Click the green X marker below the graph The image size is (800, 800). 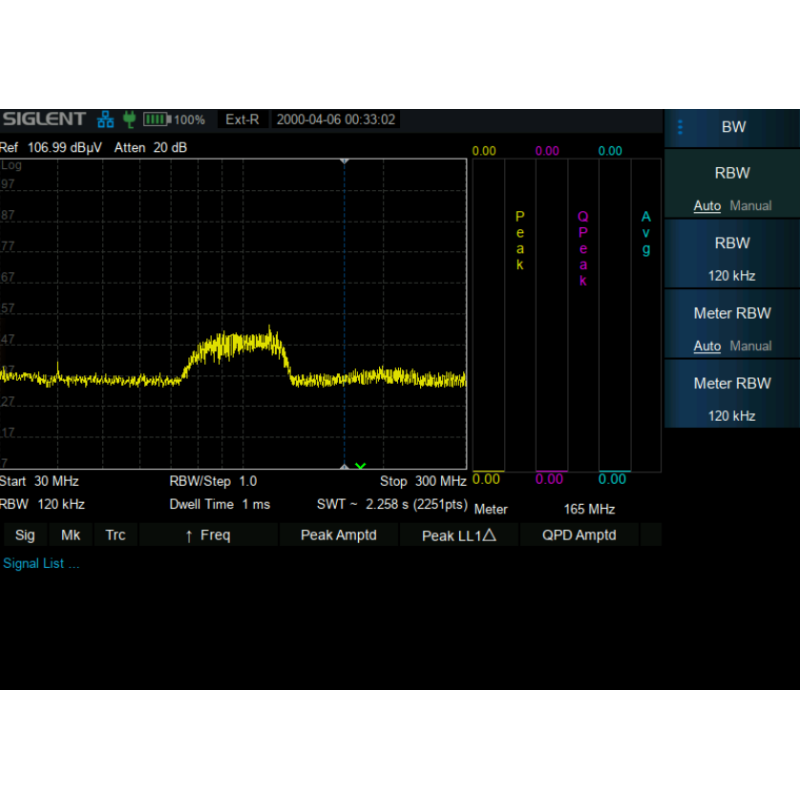point(360,466)
